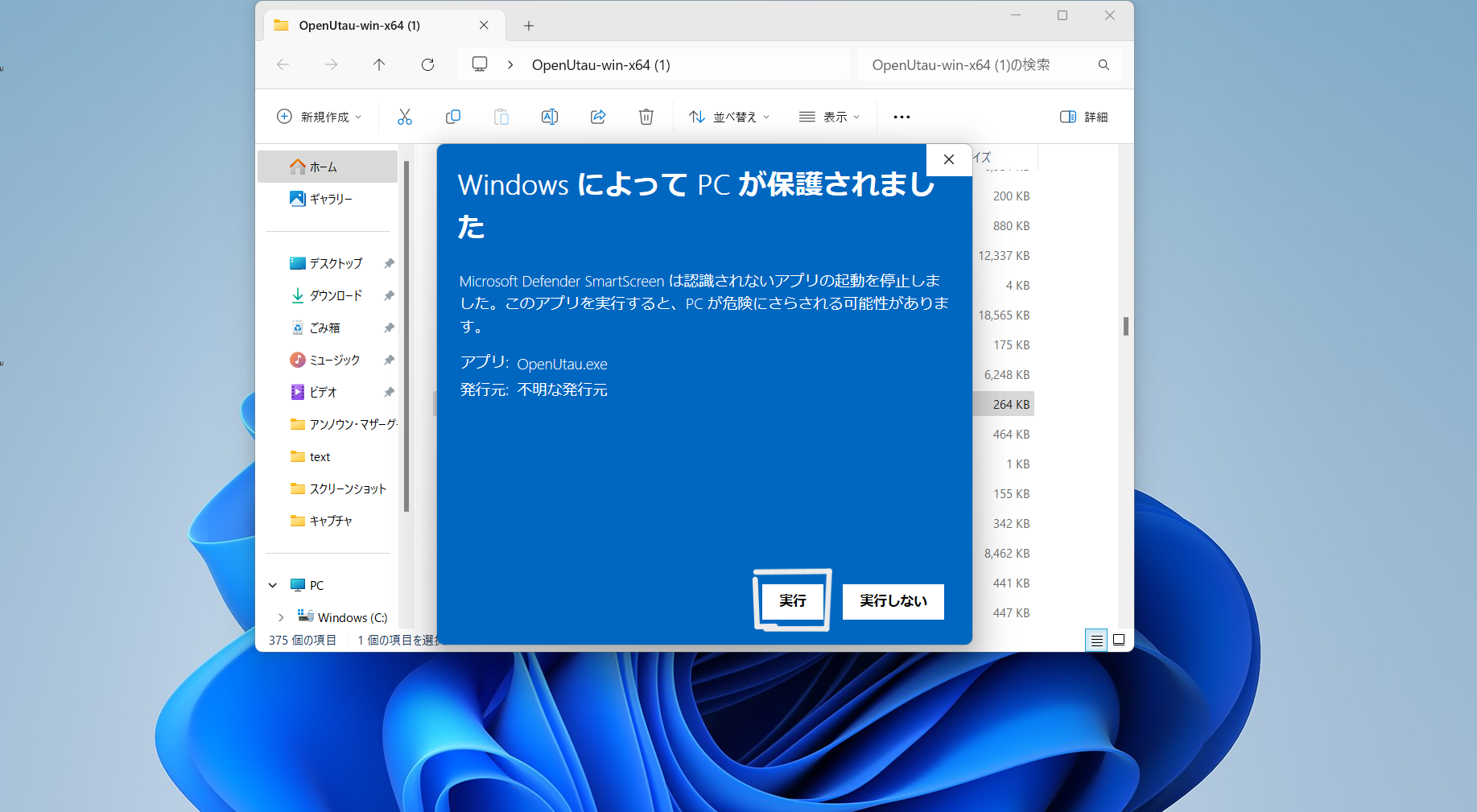Open ダウンロード in the sidebar
The height and width of the screenshot is (812, 1477).
(328, 295)
